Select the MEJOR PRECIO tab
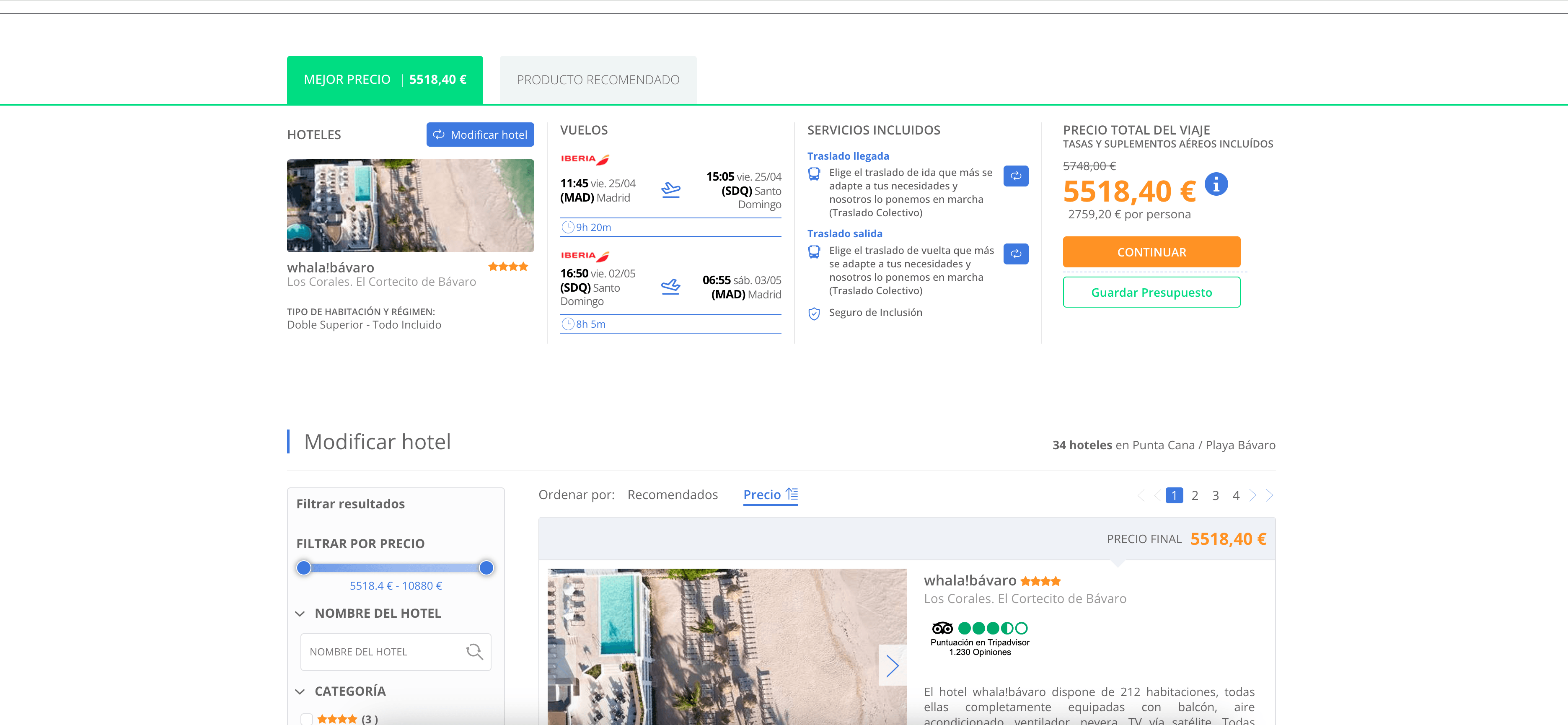The width and height of the screenshot is (1568, 725). pos(385,80)
